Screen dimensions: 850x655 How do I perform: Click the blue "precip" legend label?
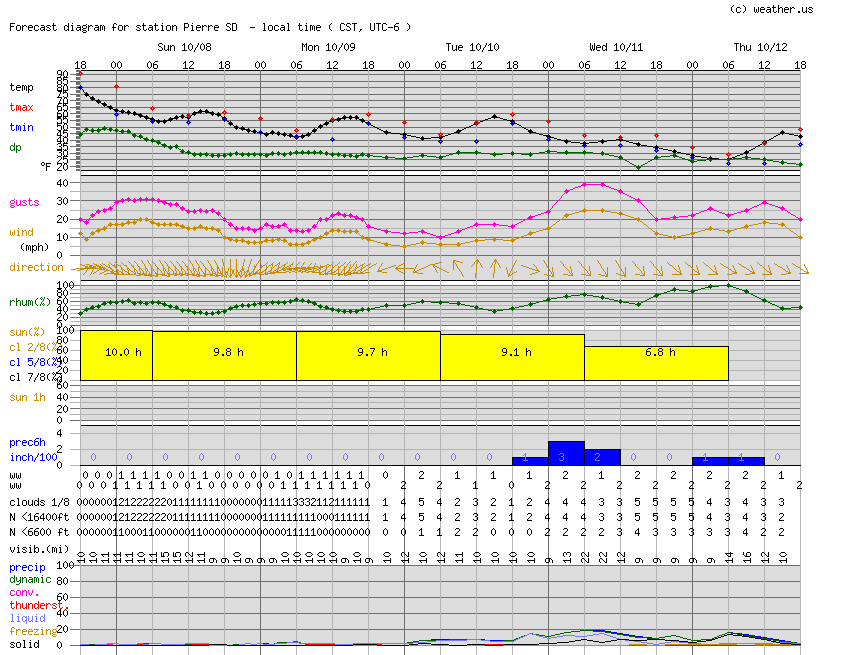tap(27, 568)
